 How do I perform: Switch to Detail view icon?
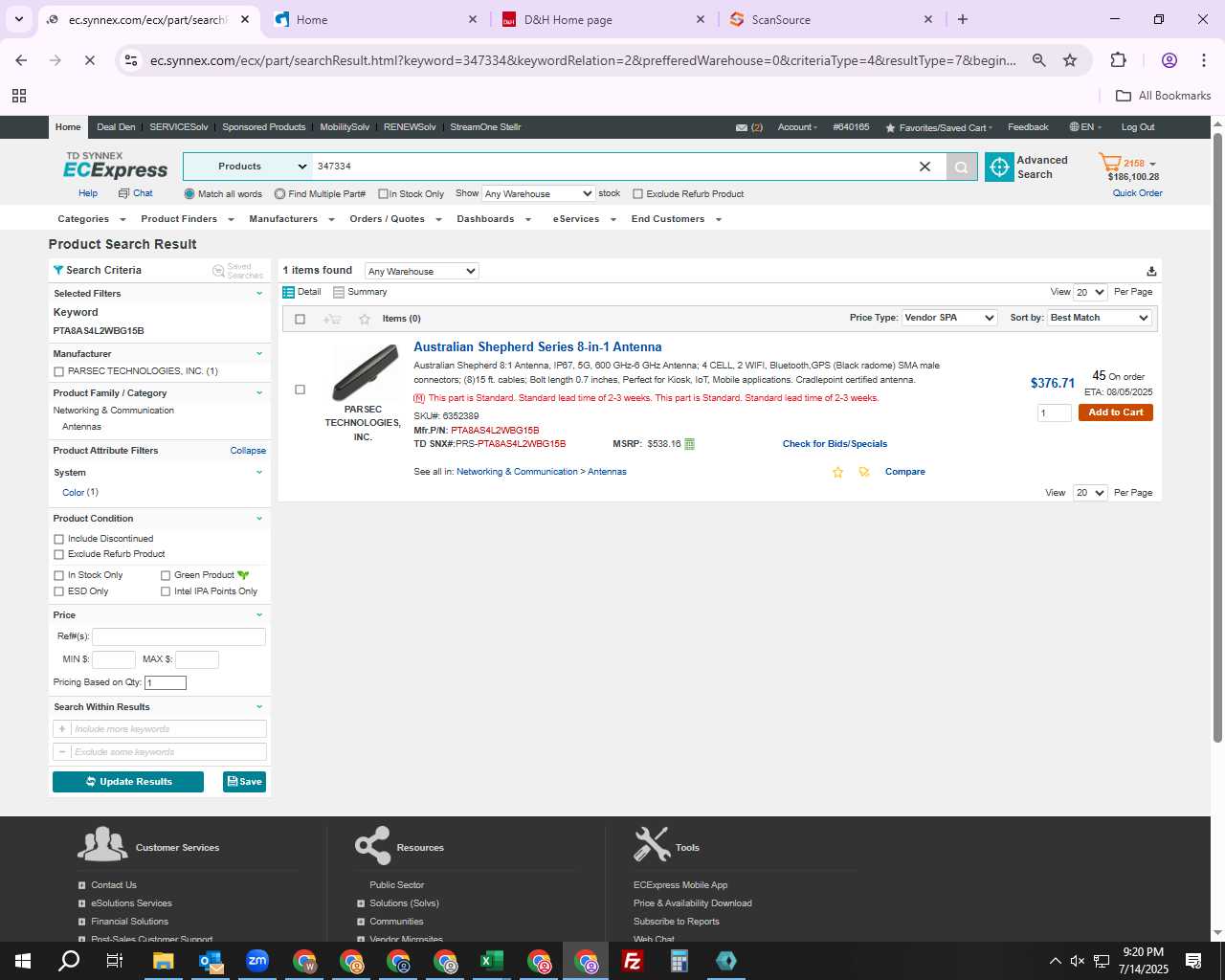point(288,292)
